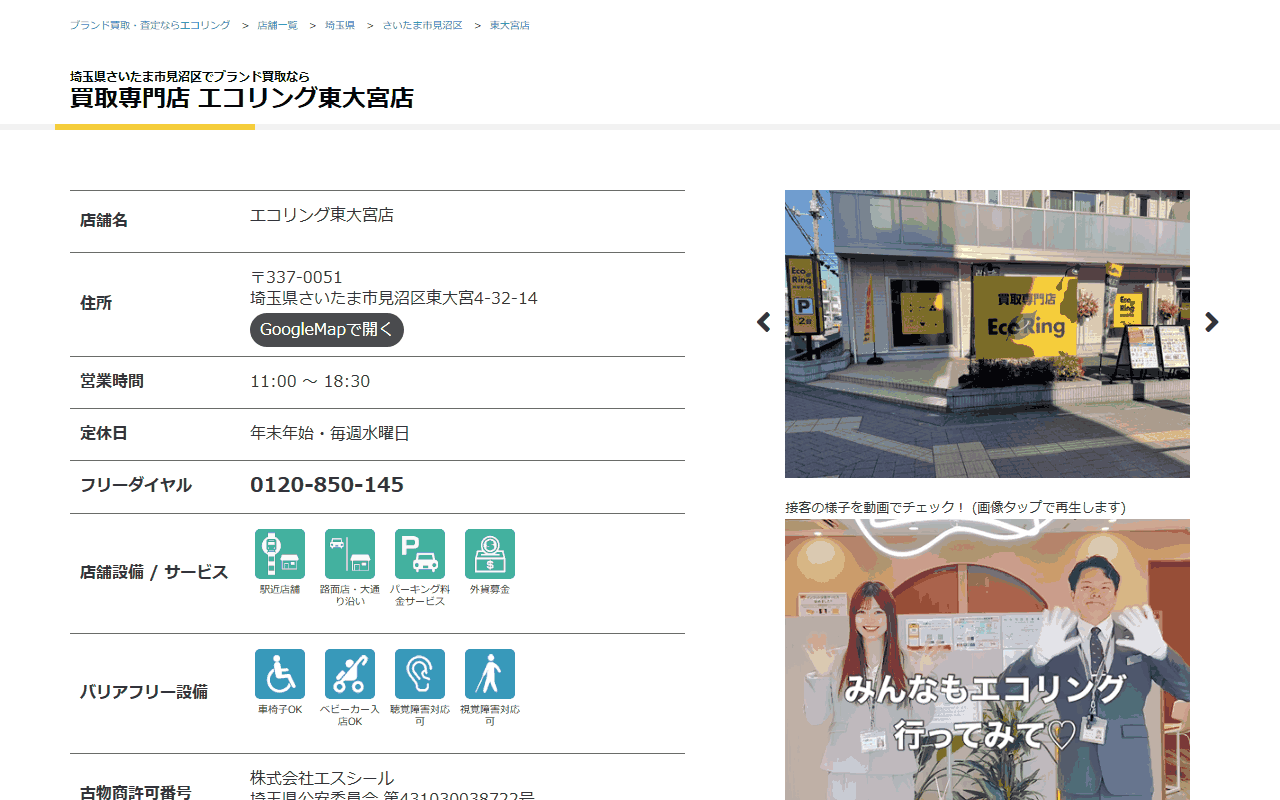Click the 店舗名 row label
The height and width of the screenshot is (800, 1280).
pos(104,220)
